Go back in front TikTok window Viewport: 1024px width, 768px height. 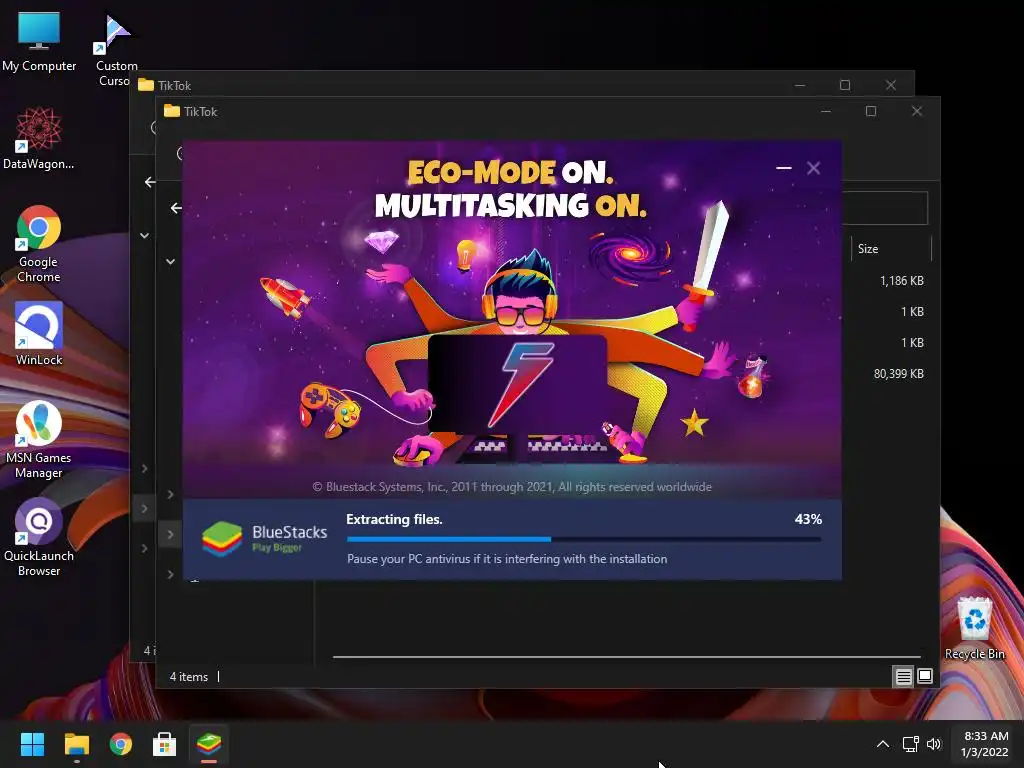coord(176,208)
